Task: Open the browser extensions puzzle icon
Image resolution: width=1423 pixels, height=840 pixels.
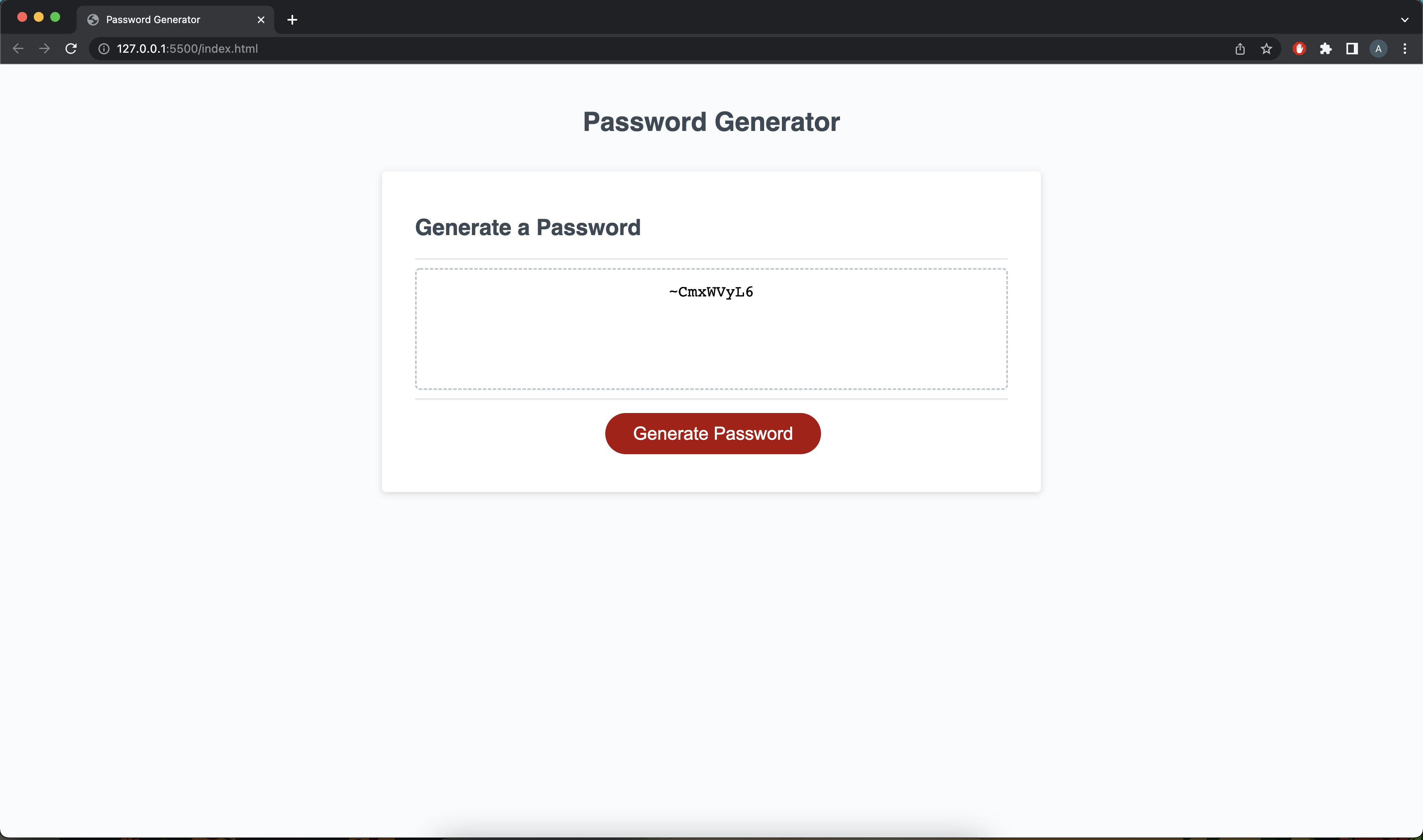Action: point(1325,49)
